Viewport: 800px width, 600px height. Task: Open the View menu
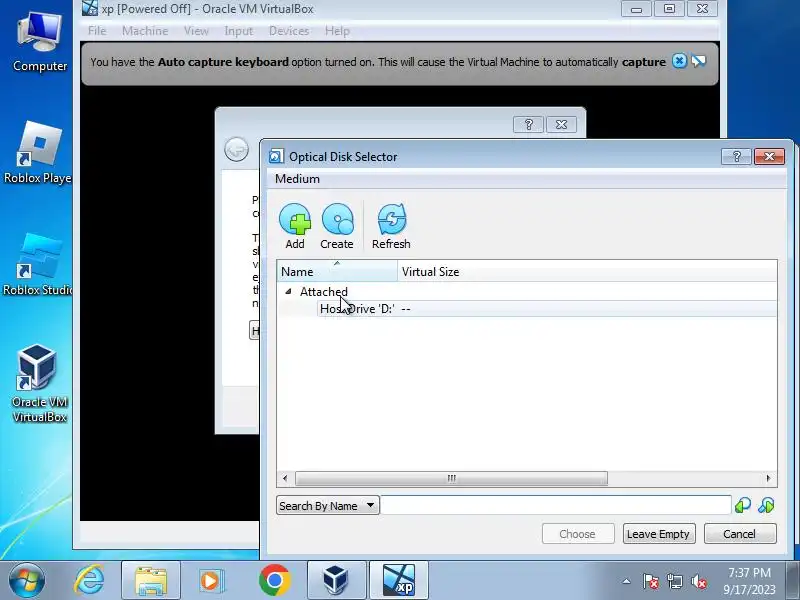[x=196, y=31]
